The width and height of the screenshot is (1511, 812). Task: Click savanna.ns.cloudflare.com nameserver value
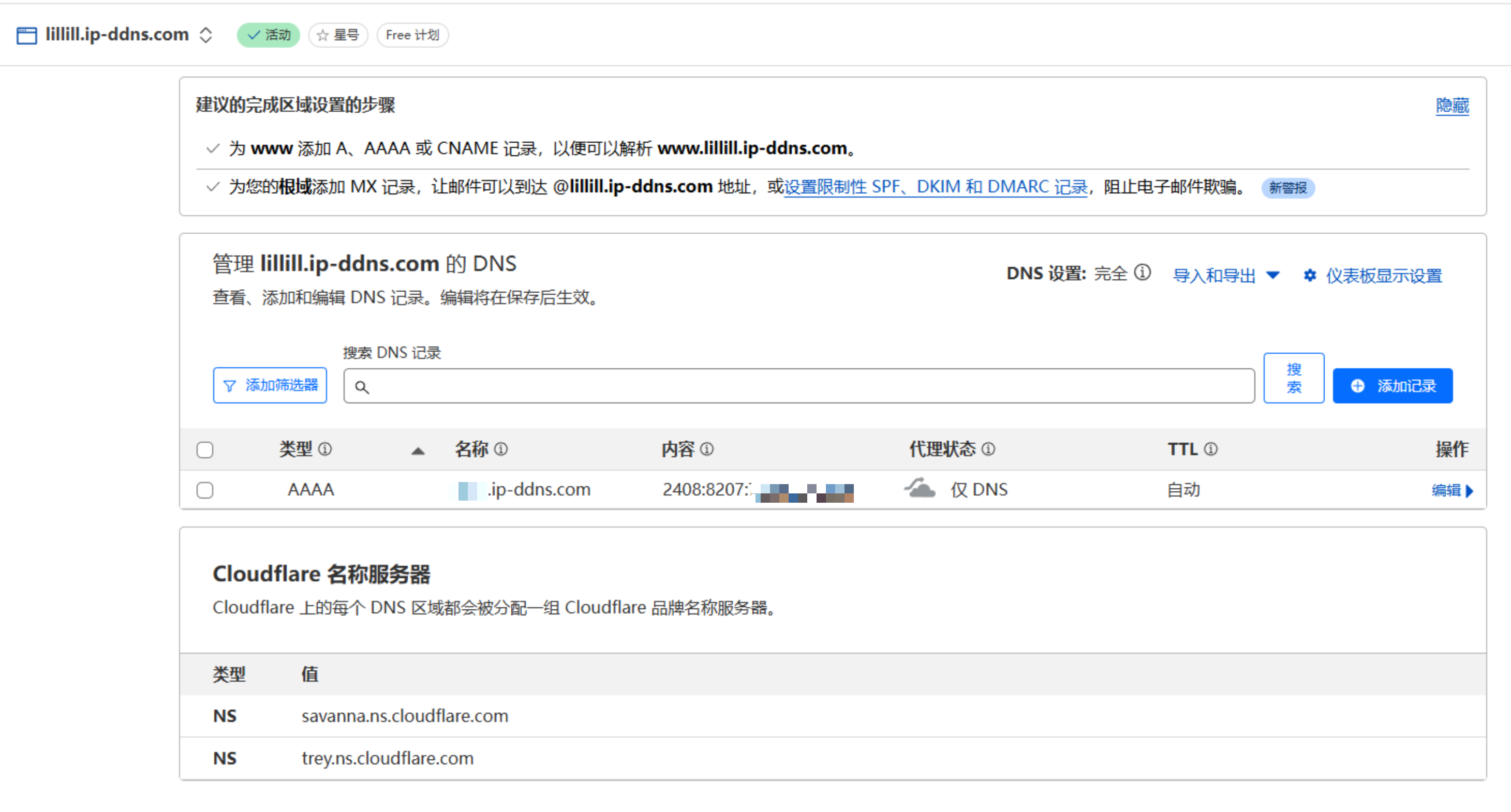405,716
